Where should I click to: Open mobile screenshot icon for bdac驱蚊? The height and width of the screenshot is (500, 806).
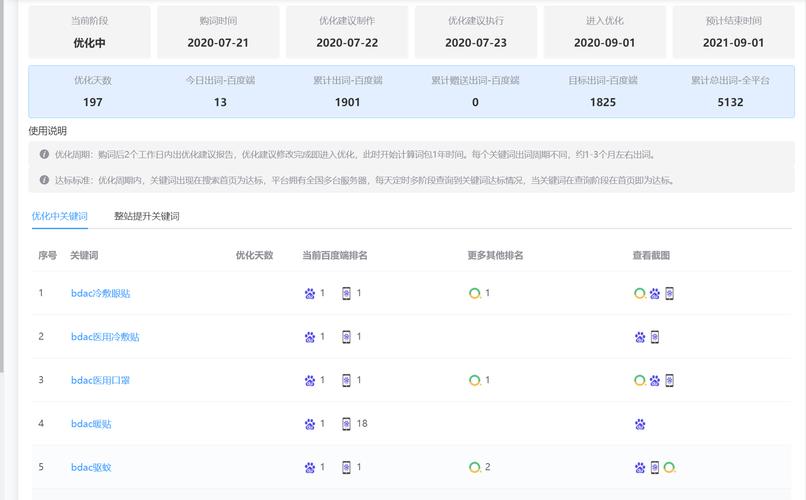tap(655, 467)
